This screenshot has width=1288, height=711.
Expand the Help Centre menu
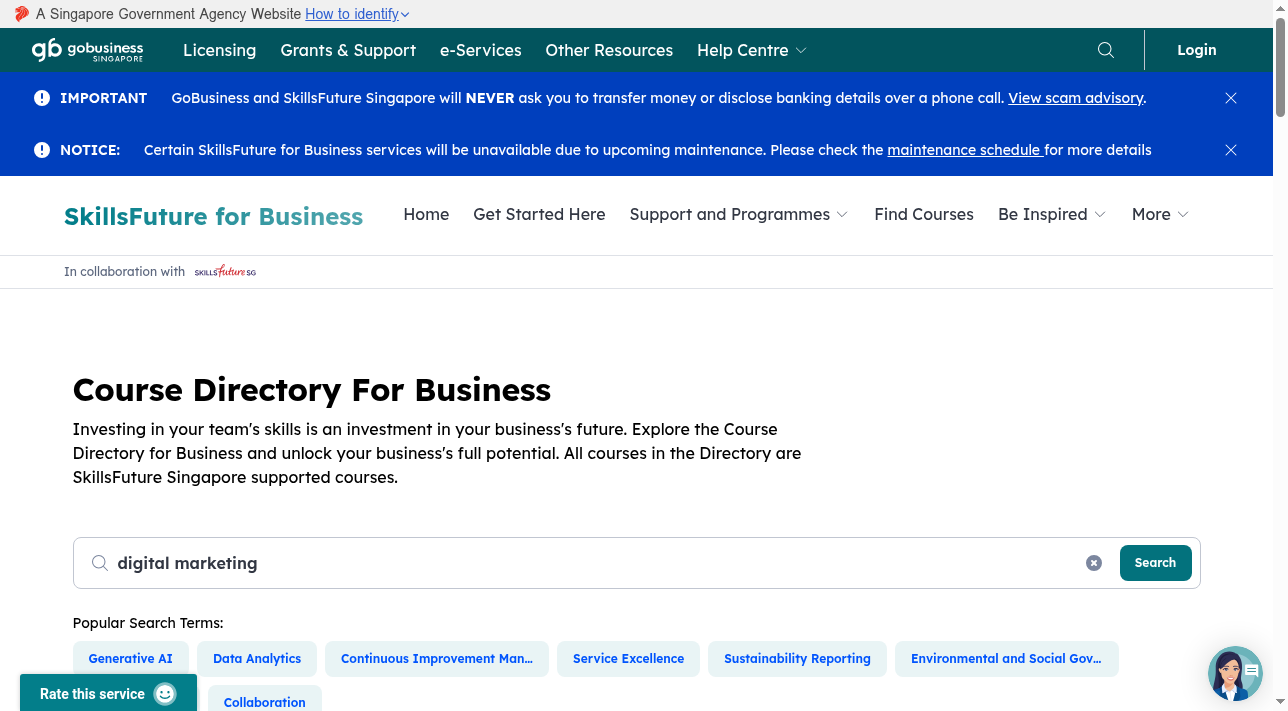pyautogui.click(x=752, y=50)
